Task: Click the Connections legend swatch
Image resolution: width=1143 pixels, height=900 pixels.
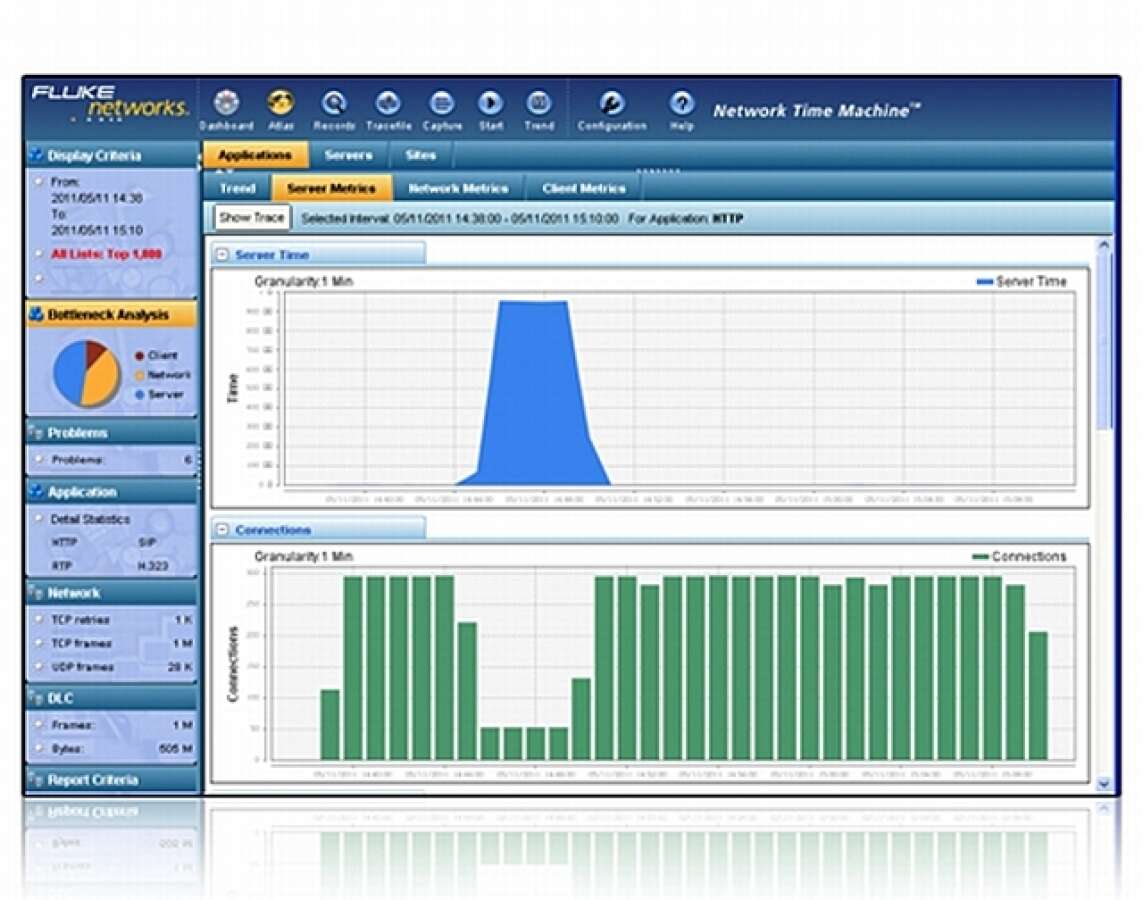Action: click(980, 557)
